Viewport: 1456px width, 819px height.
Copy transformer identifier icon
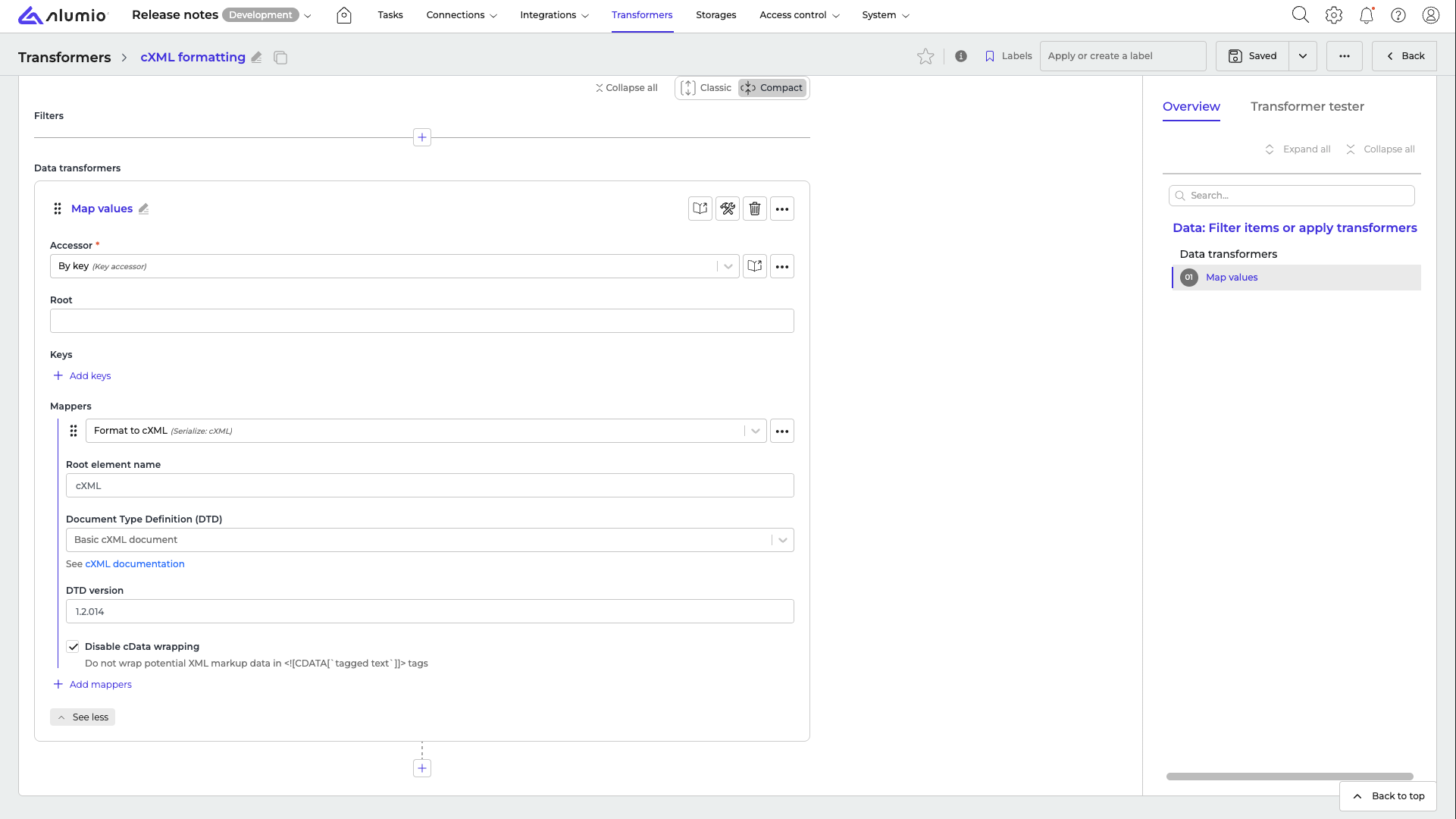pyautogui.click(x=280, y=58)
